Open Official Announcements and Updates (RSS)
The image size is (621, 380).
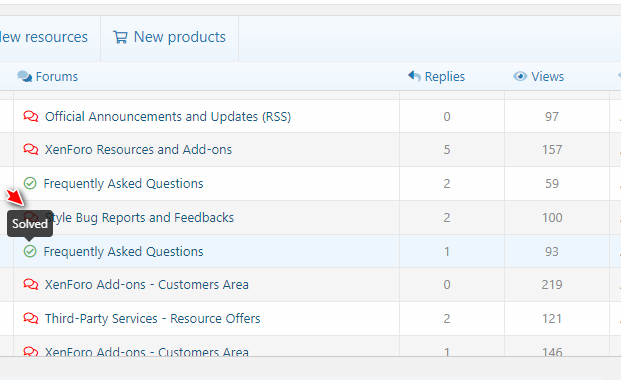pyautogui.click(x=168, y=116)
